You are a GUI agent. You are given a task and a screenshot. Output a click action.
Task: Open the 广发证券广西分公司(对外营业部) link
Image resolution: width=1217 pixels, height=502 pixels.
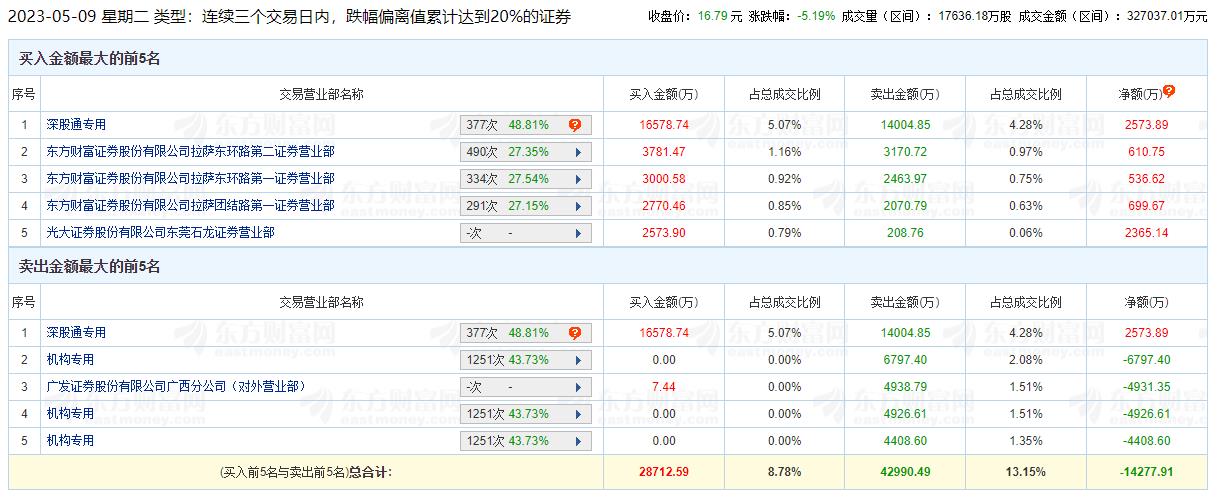175,387
